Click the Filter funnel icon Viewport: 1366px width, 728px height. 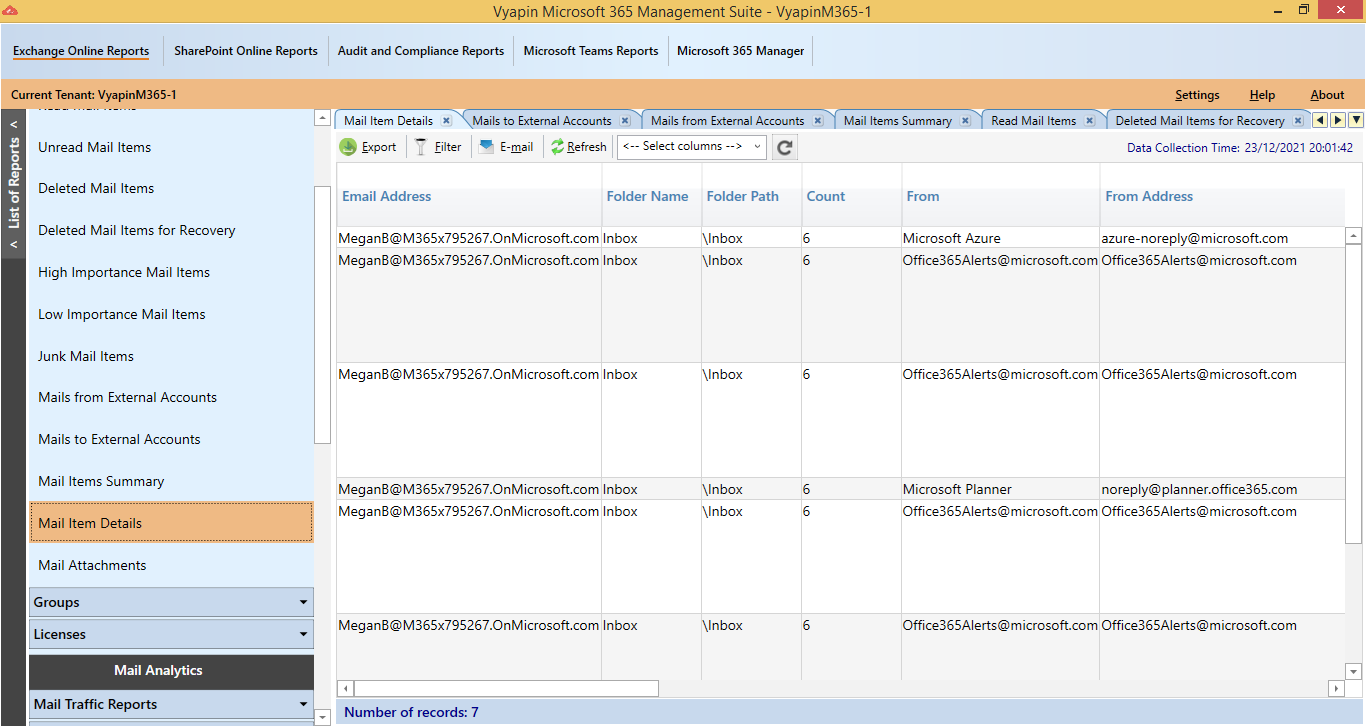[x=422, y=147]
